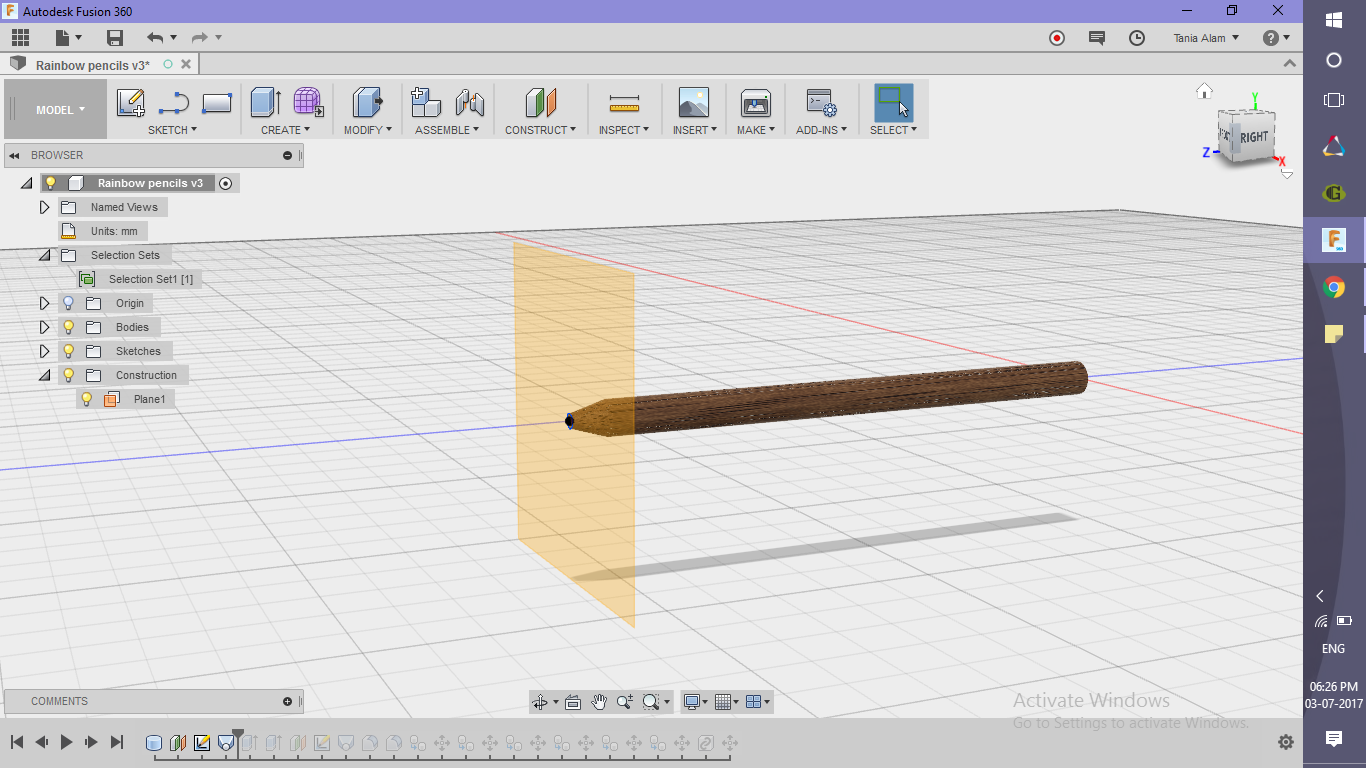Select the Spline sketch tool icon
Screen dimensions: 1366x768
(174, 103)
